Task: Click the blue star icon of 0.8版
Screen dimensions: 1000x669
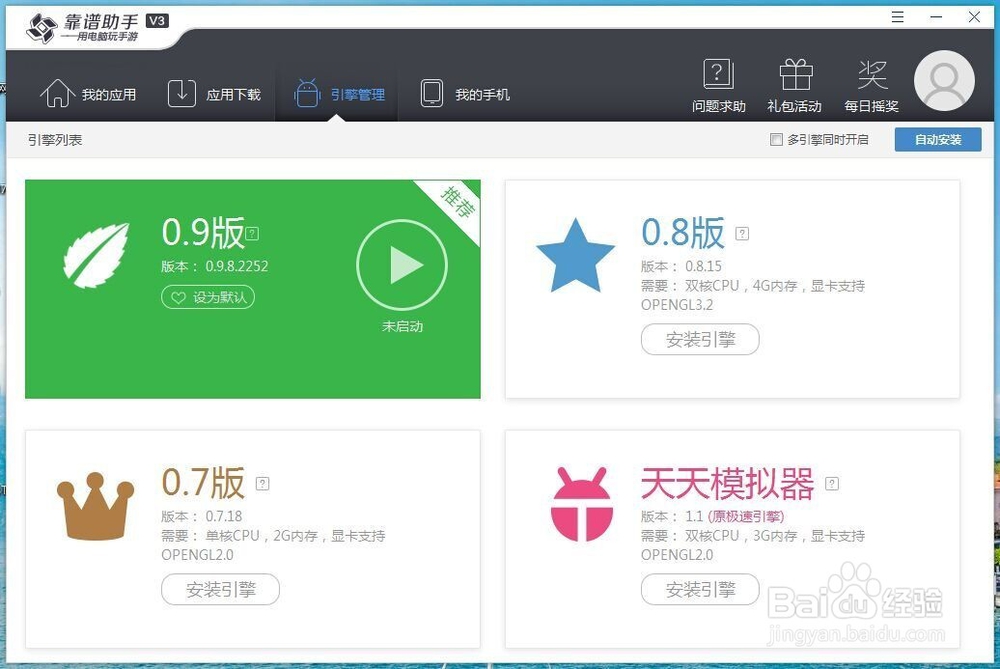Action: coord(575,256)
